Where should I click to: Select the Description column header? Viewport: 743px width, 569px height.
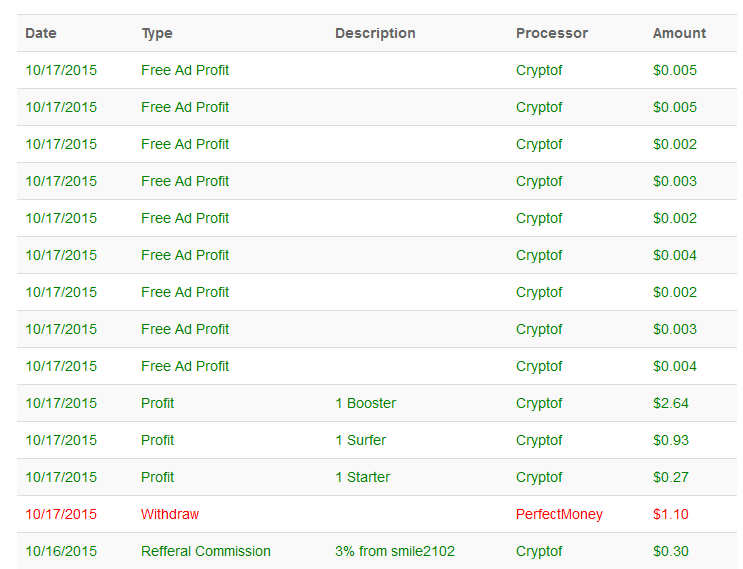(375, 33)
